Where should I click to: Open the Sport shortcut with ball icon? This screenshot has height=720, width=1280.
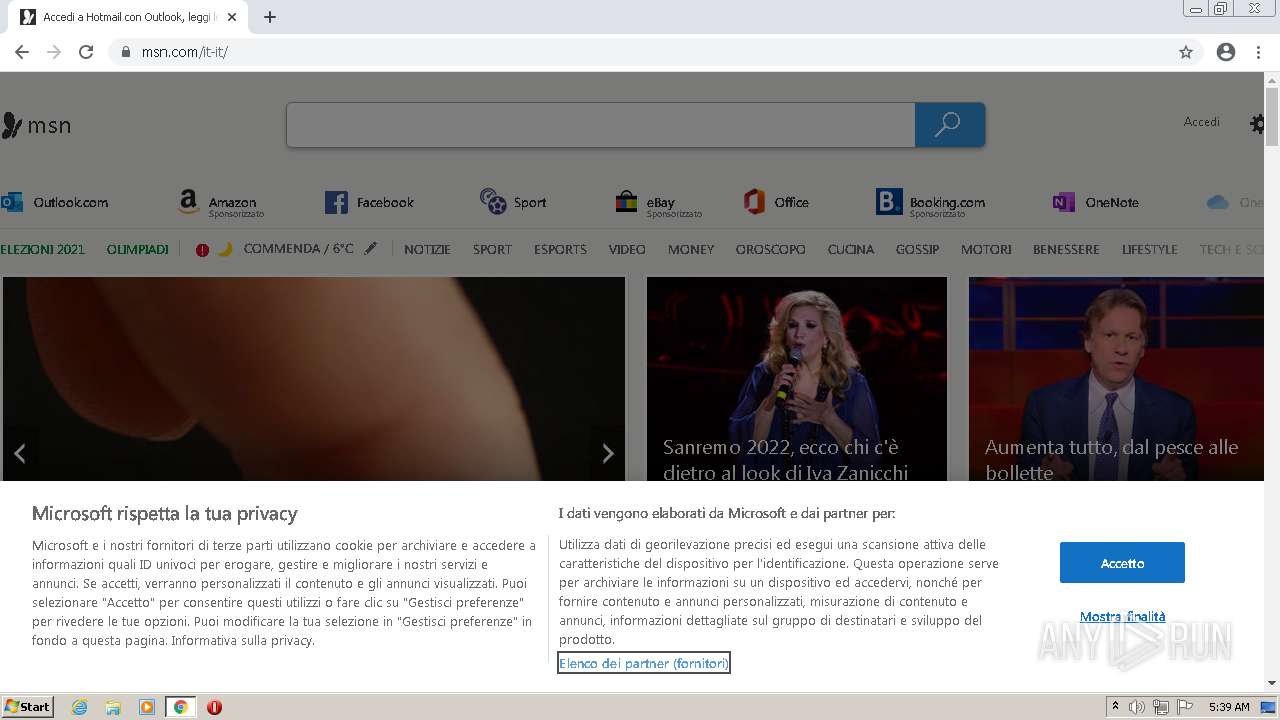click(x=513, y=202)
